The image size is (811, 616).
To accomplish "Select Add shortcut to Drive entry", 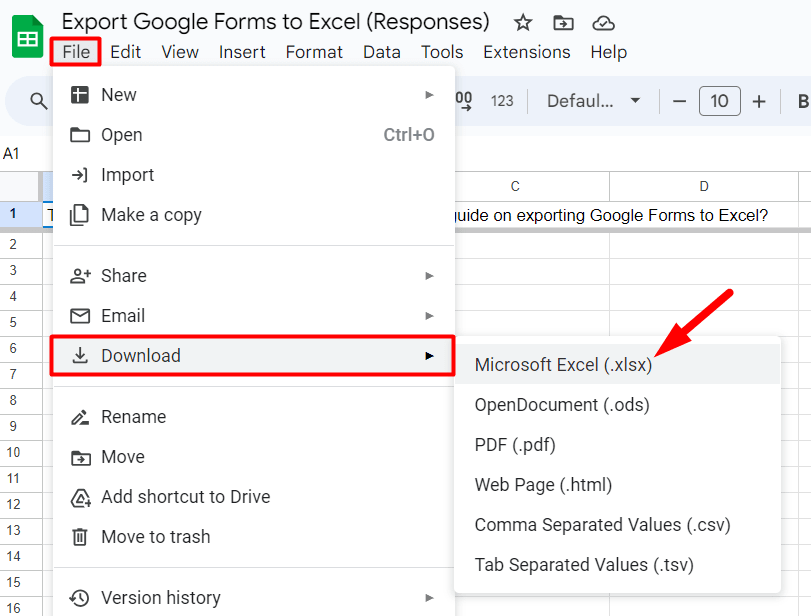I will pyautogui.click(x=253, y=497).
